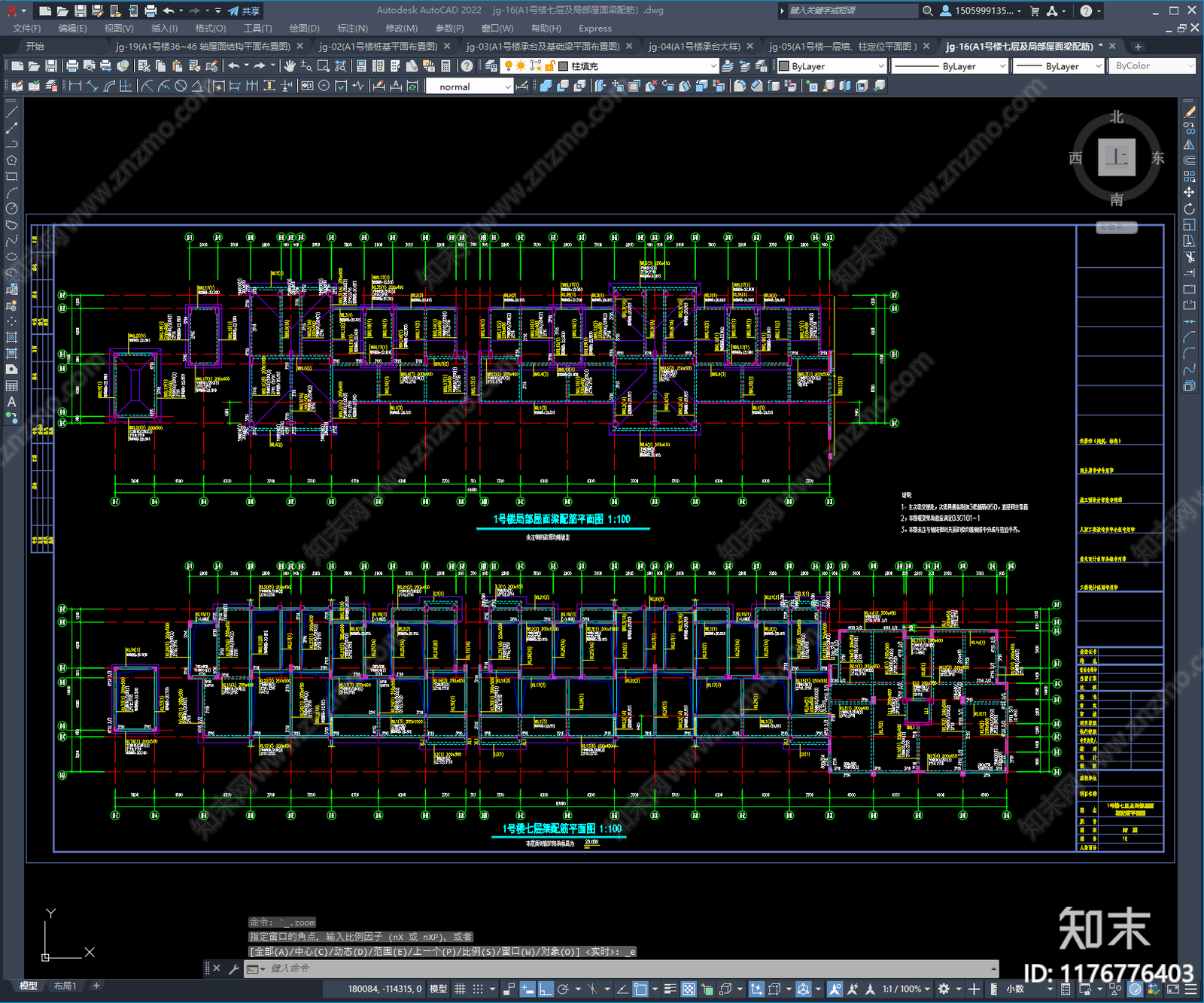1204x1003 pixels.
Task: Click the ViewCube 上 top face
Action: [1117, 157]
